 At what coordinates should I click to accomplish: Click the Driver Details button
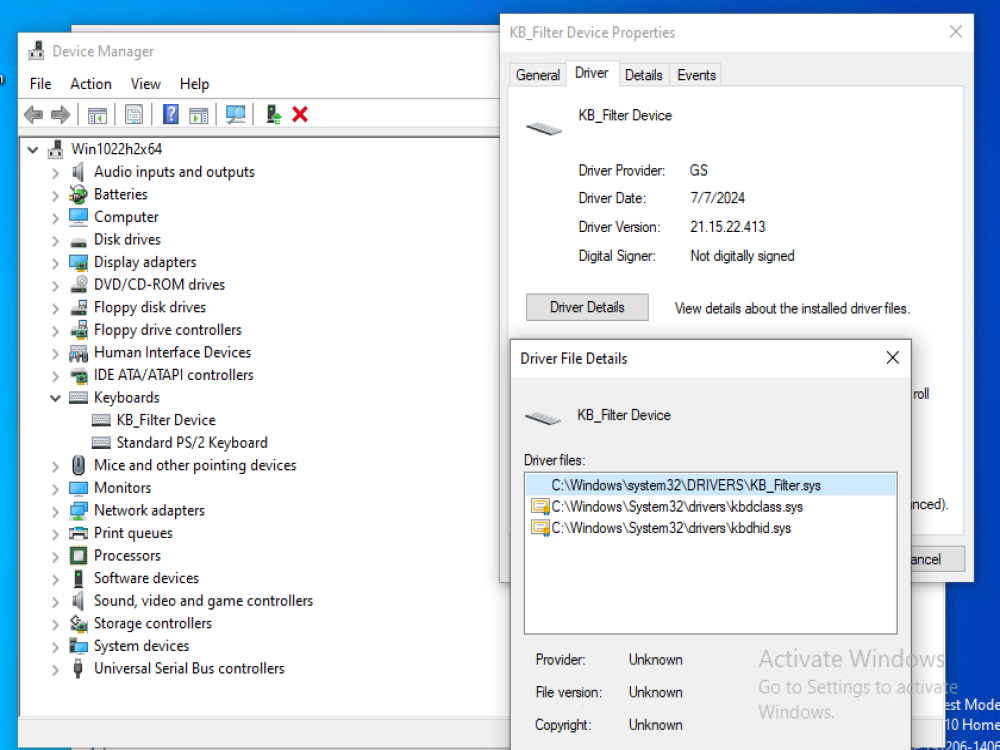click(587, 307)
